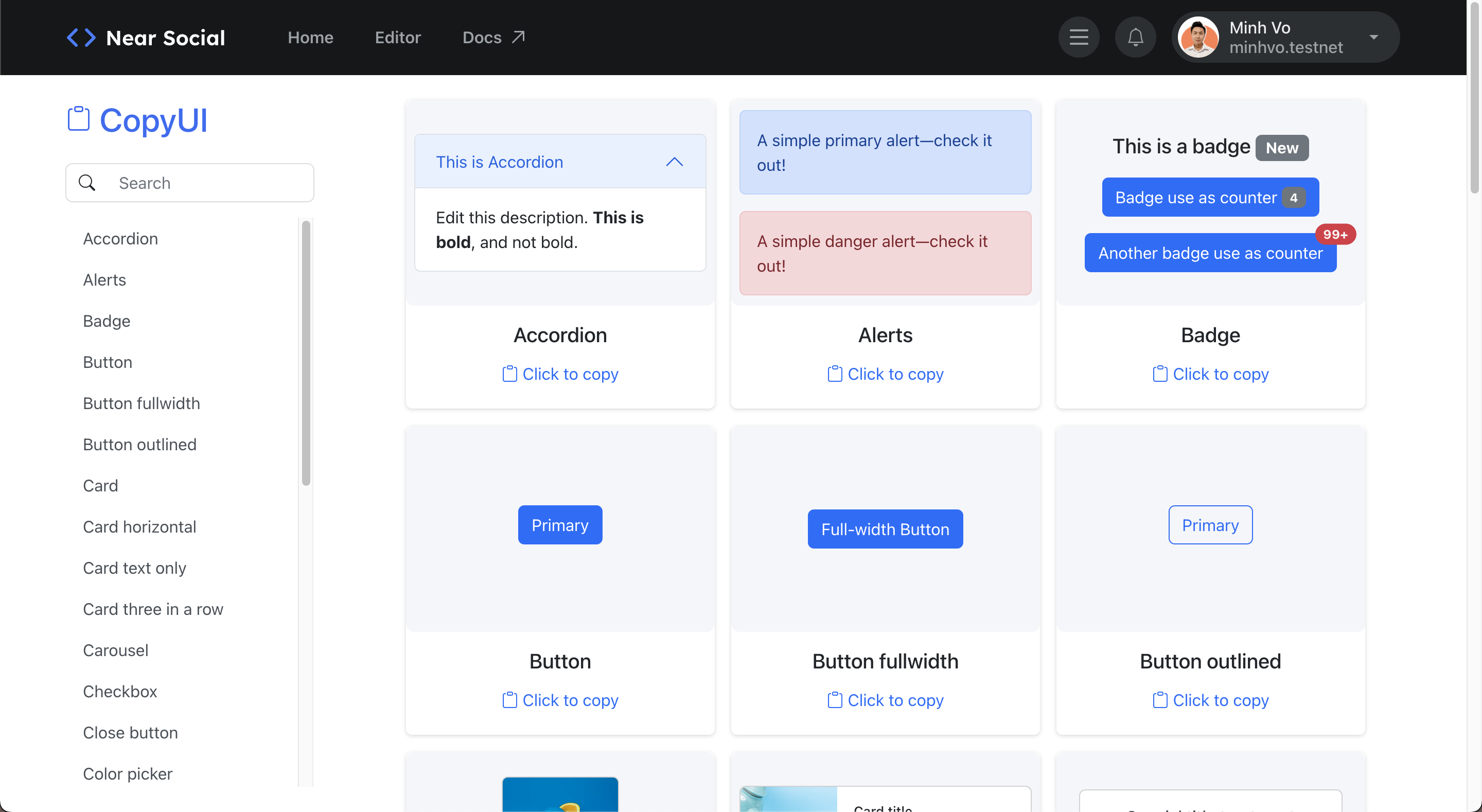1482x812 pixels.
Task: Click the Near Social logo icon
Action: pyautogui.click(x=81, y=38)
